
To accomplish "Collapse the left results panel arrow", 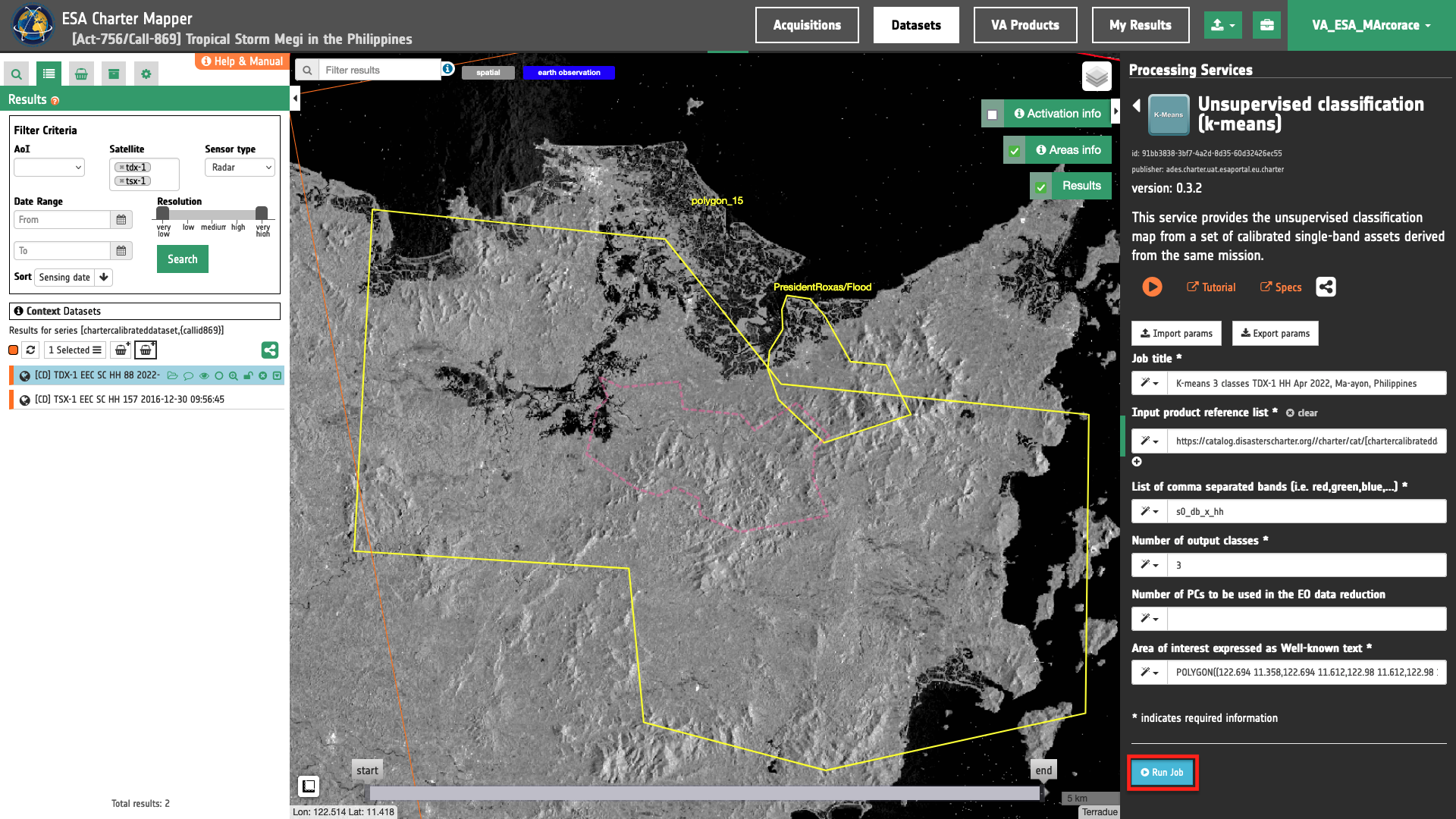I will [295, 99].
